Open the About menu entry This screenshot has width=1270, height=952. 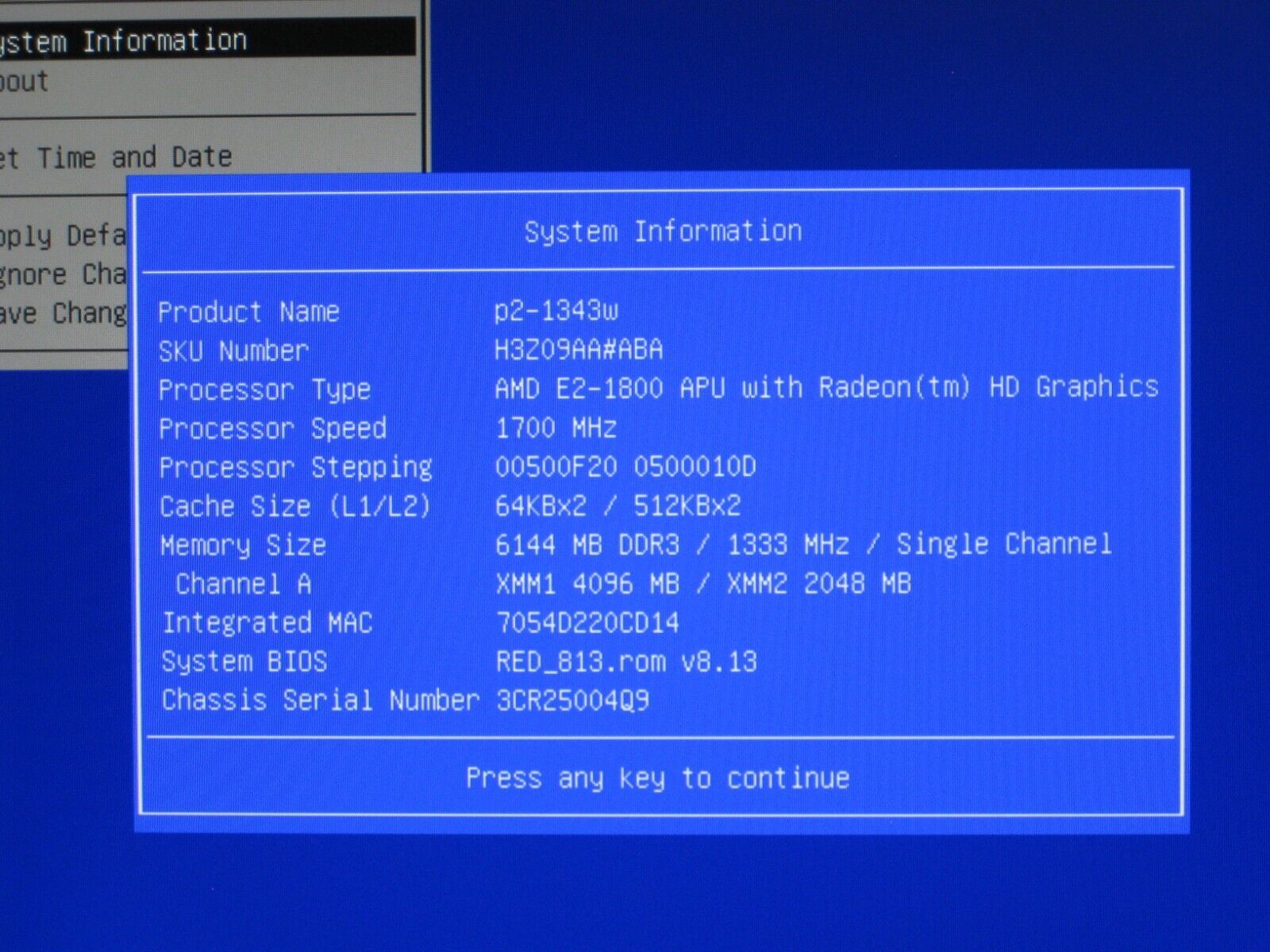pos(24,81)
